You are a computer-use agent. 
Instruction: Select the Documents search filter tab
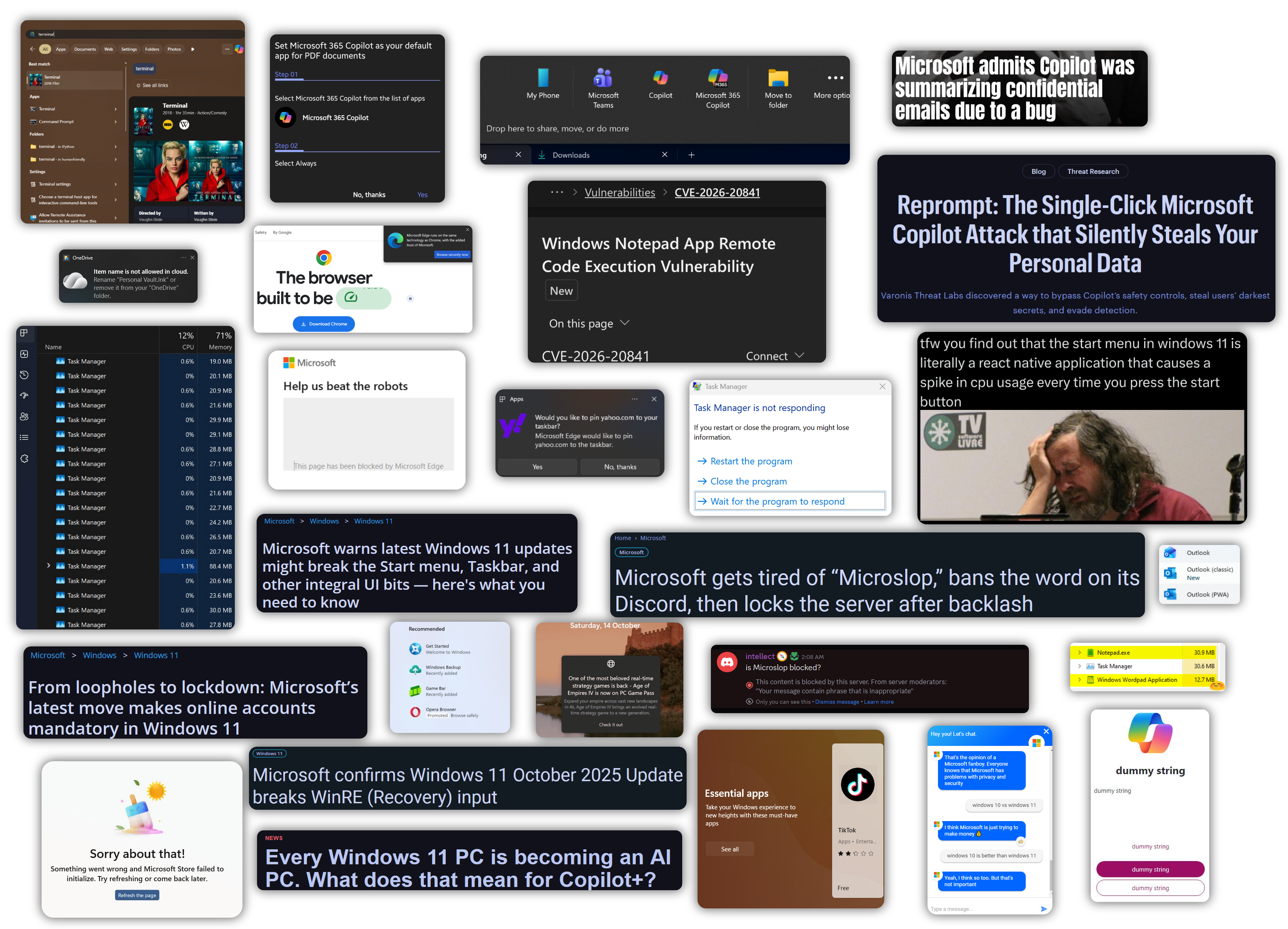pos(84,49)
